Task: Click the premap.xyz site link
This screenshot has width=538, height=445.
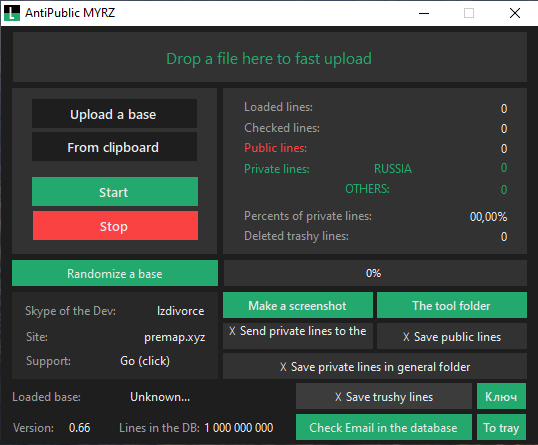Action: [x=175, y=337]
